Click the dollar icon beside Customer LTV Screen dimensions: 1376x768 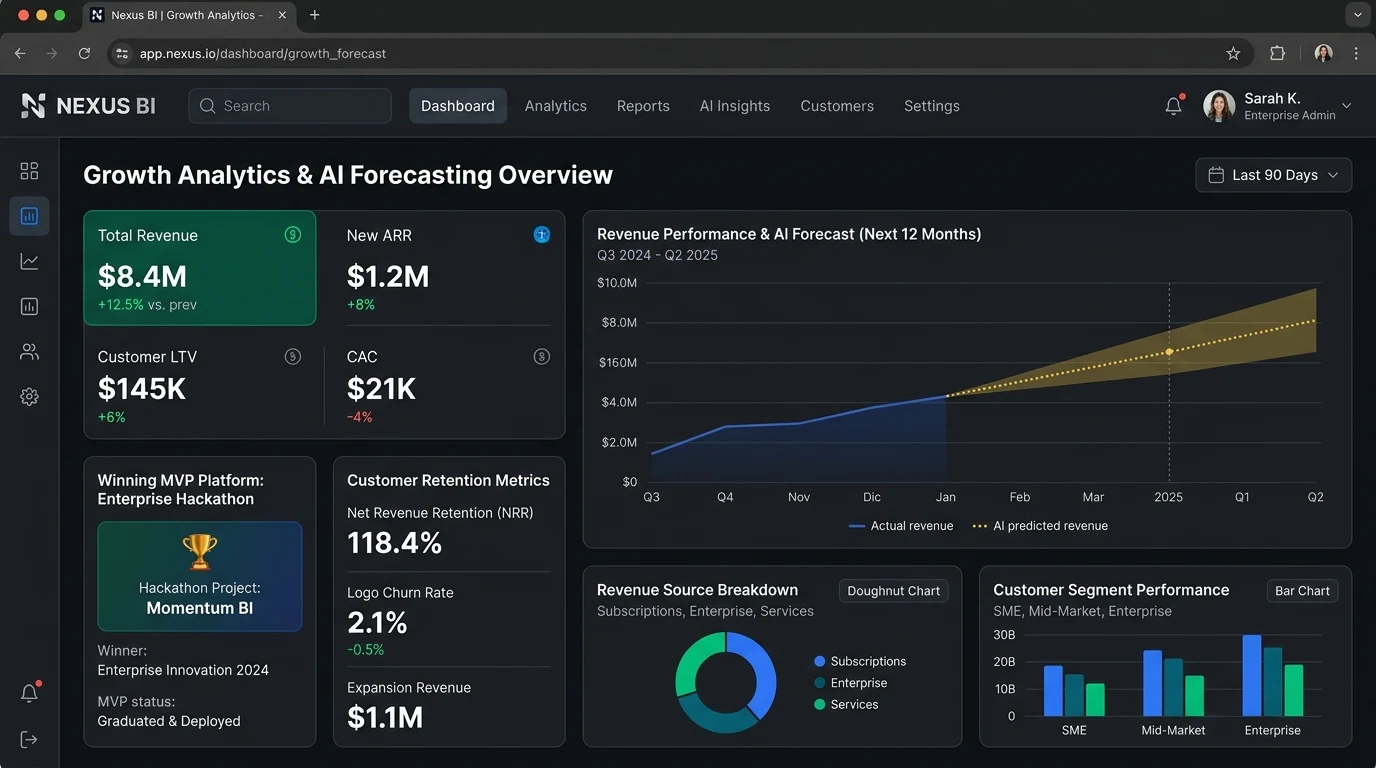point(293,356)
